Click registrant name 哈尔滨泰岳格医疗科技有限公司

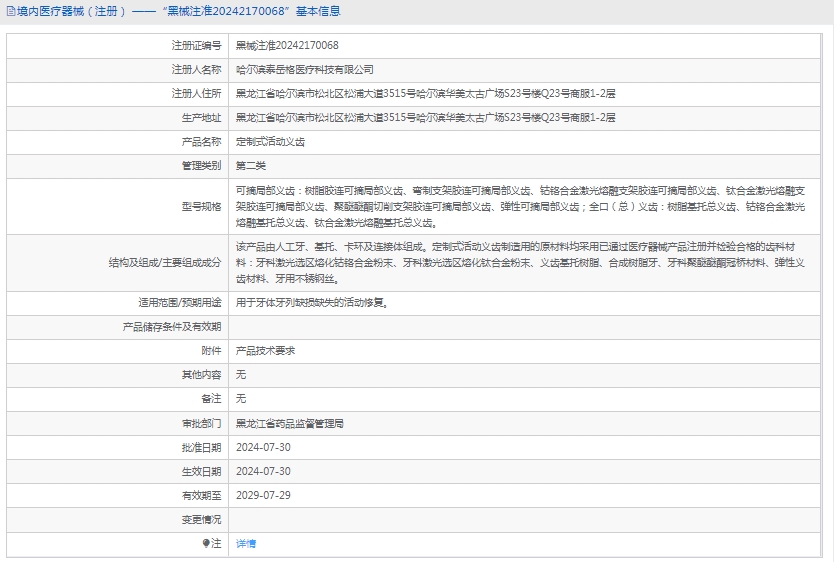point(304,70)
